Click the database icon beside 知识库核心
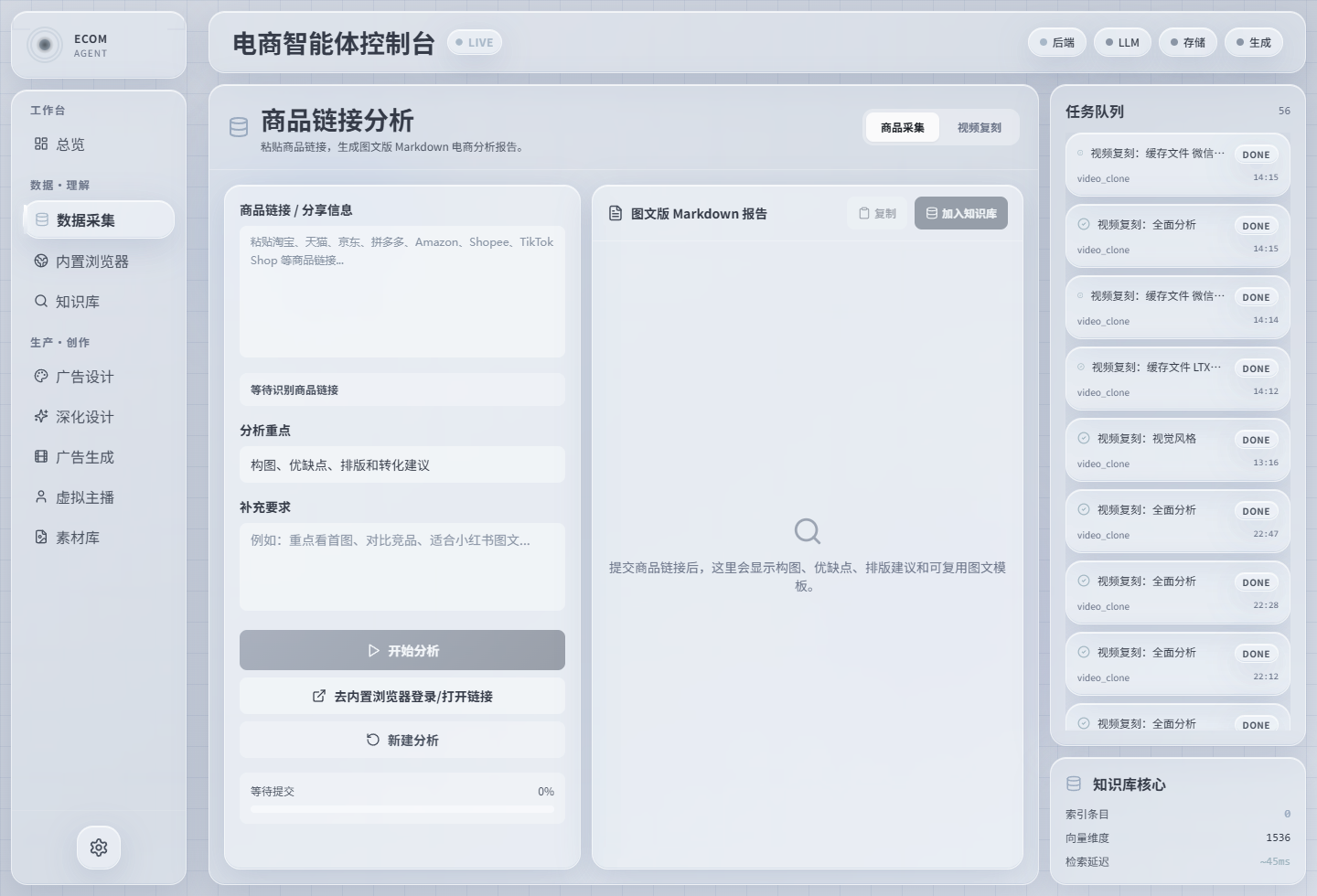 [1074, 784]
